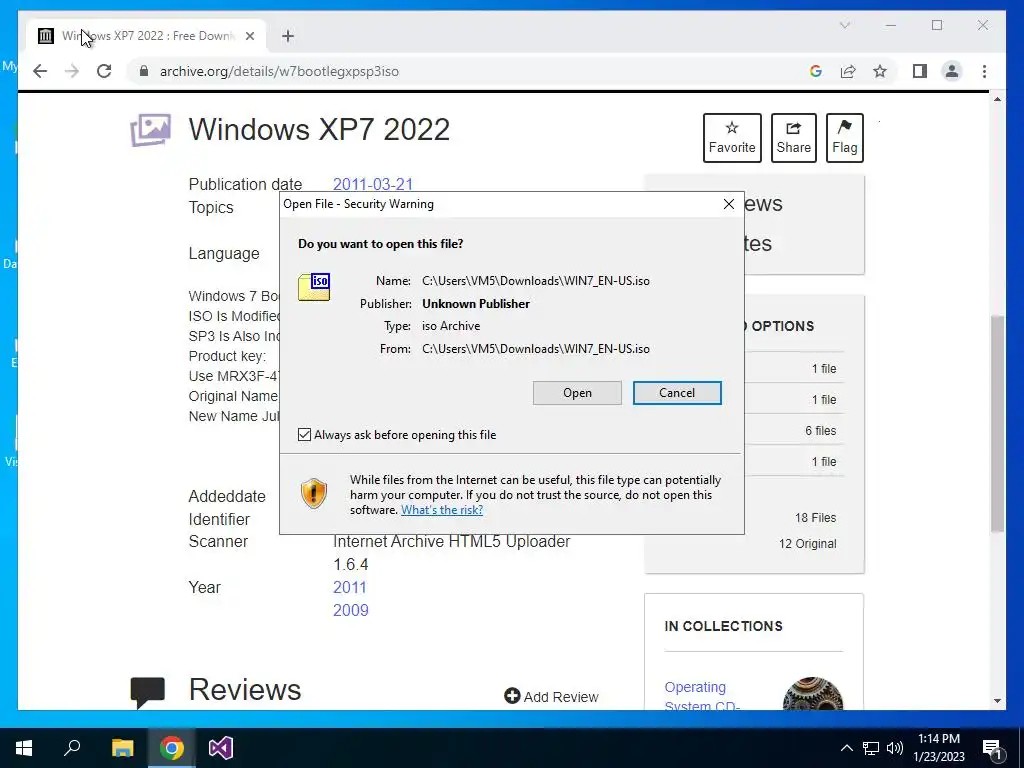Expand the tab search chevron
The height and width of the screenshot is (768, 1024).
click(844, 25)
